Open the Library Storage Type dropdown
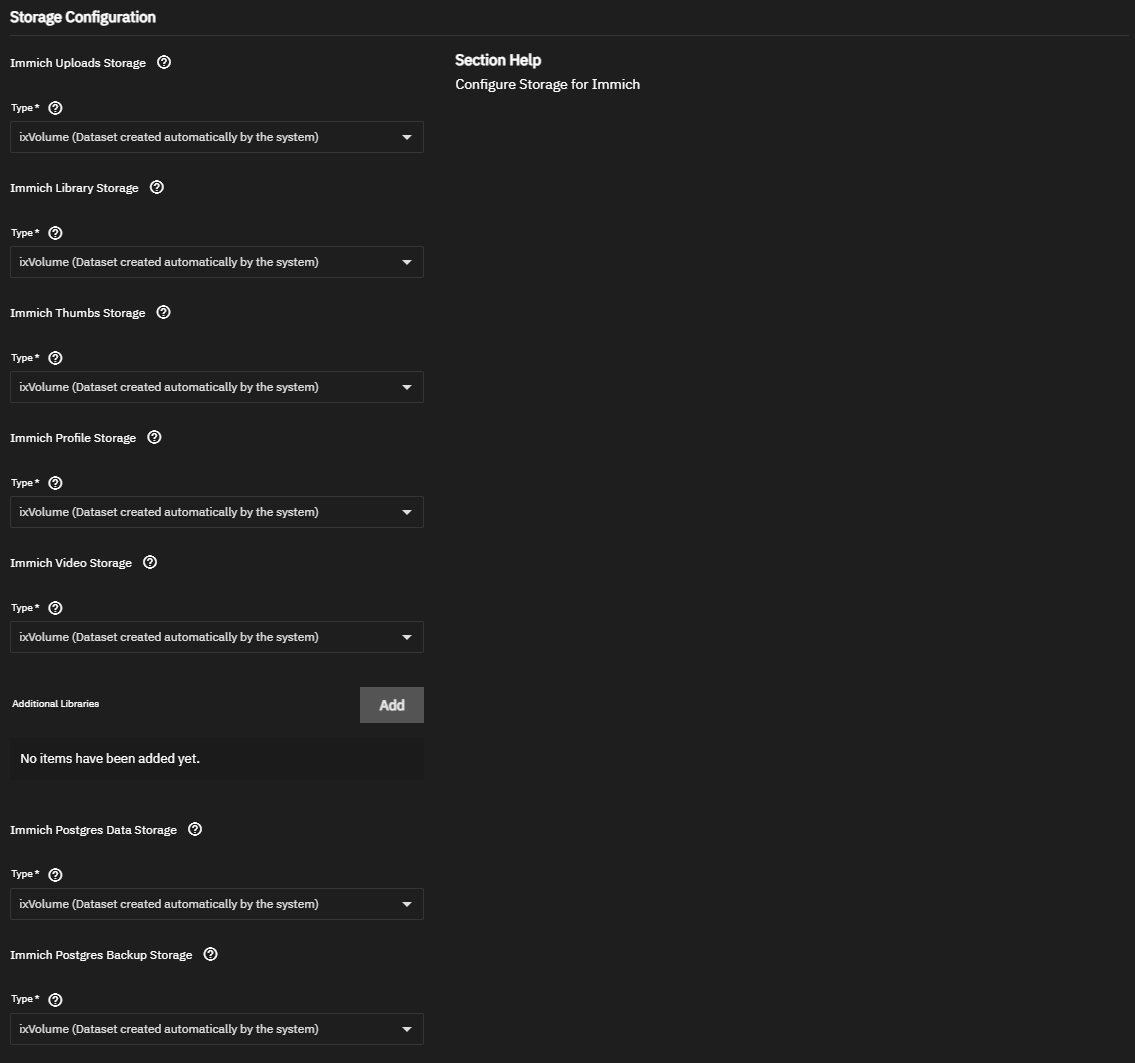The width and height of the screenshot is (1135, 1063). click(x=216, y=263)
